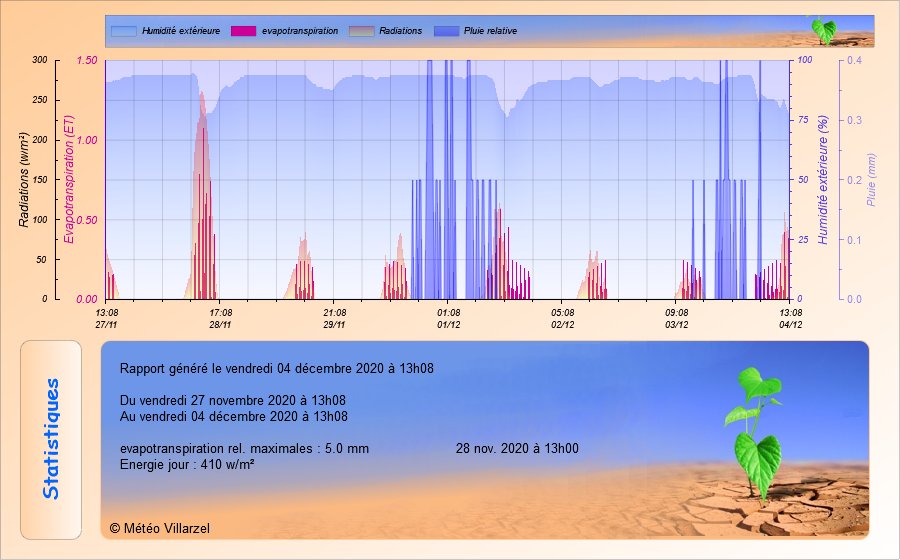Click 'Du vendredi 27 novembre 2020 à 13h08'
This screenshot has height=560, width=900.
(x=232, y=400)
